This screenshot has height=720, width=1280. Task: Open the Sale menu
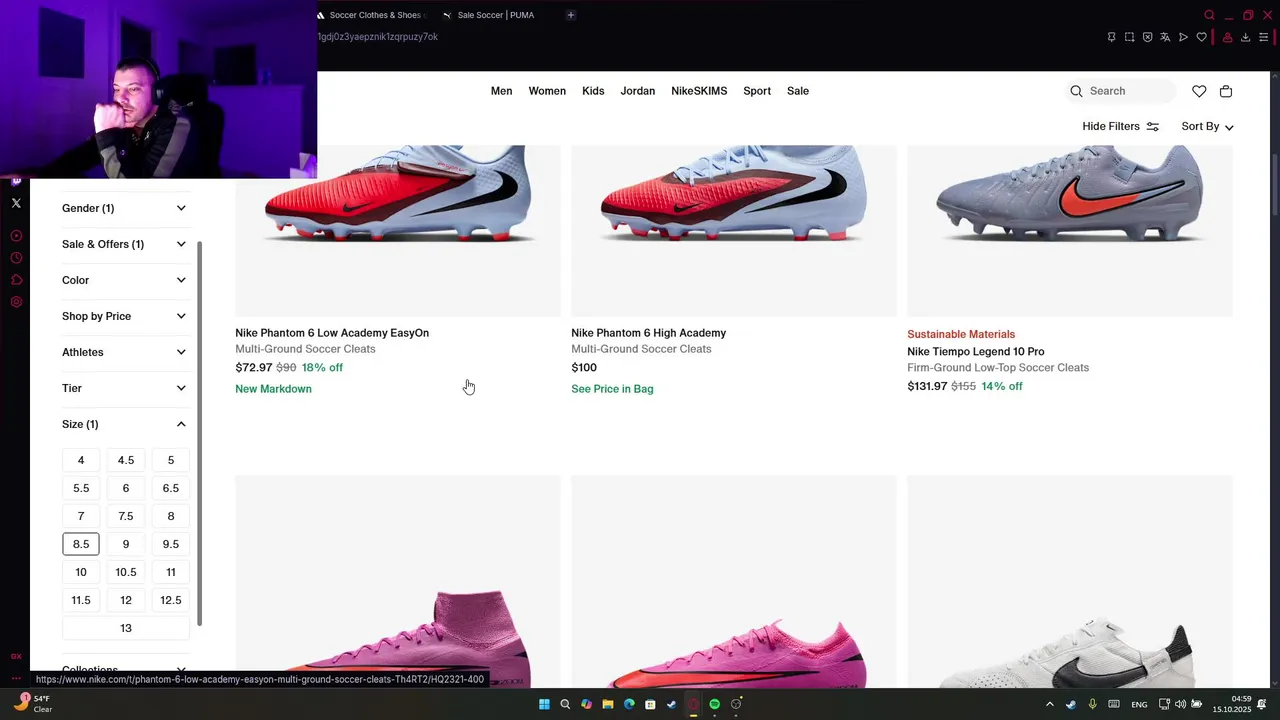[798, 91]
